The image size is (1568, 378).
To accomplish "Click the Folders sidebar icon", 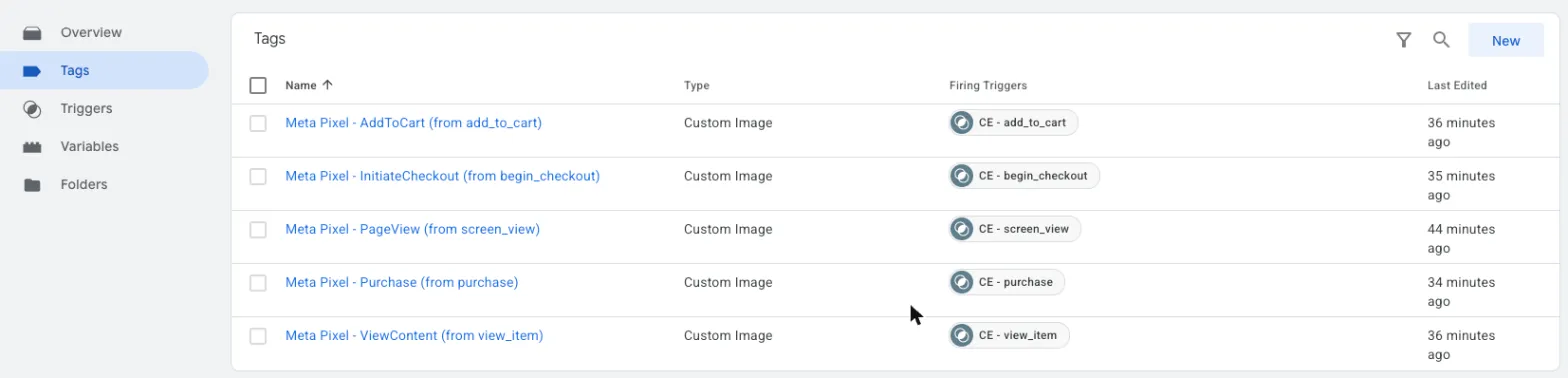I will tap(33, 185).
